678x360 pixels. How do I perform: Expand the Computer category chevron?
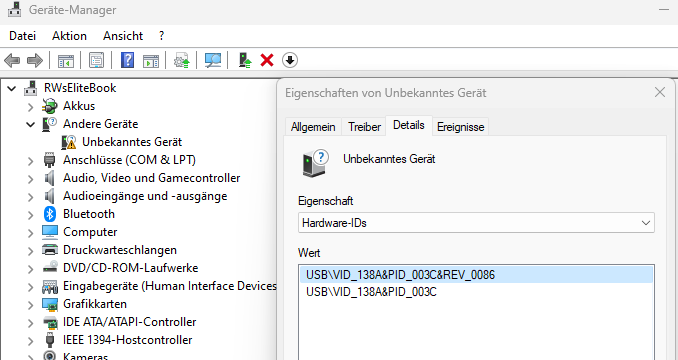(30, 233)
